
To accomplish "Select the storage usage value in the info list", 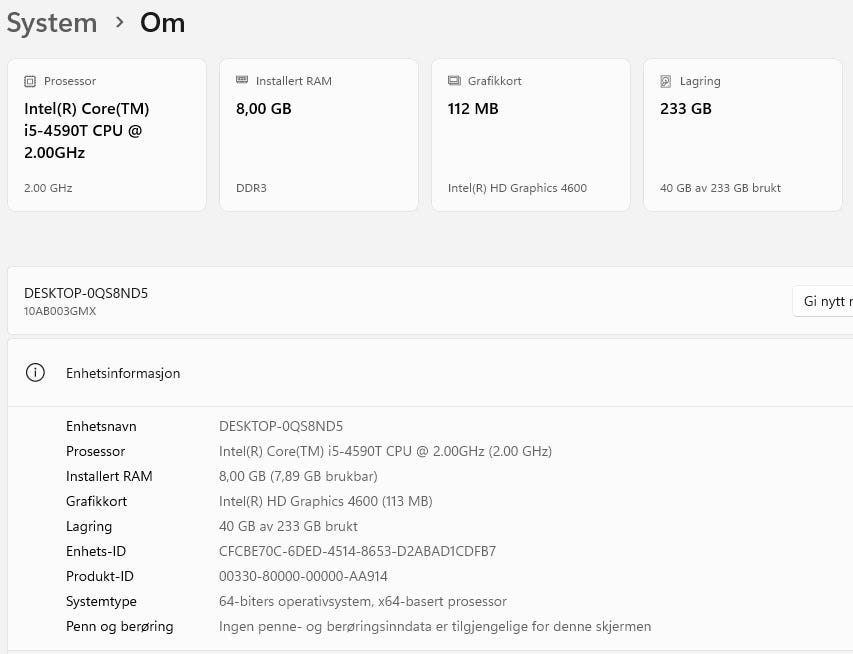I will (x=288, y=526).
